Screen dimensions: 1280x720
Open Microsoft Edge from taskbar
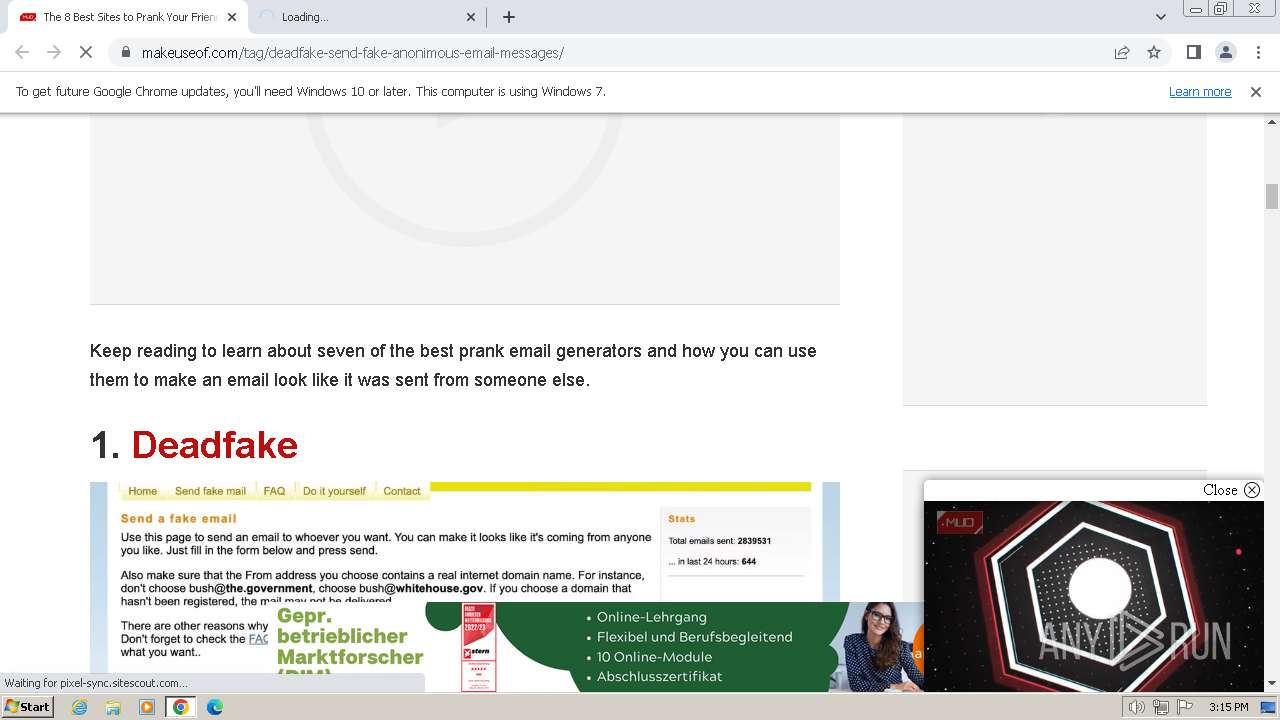pyautogui.click(x=214, y=707)
